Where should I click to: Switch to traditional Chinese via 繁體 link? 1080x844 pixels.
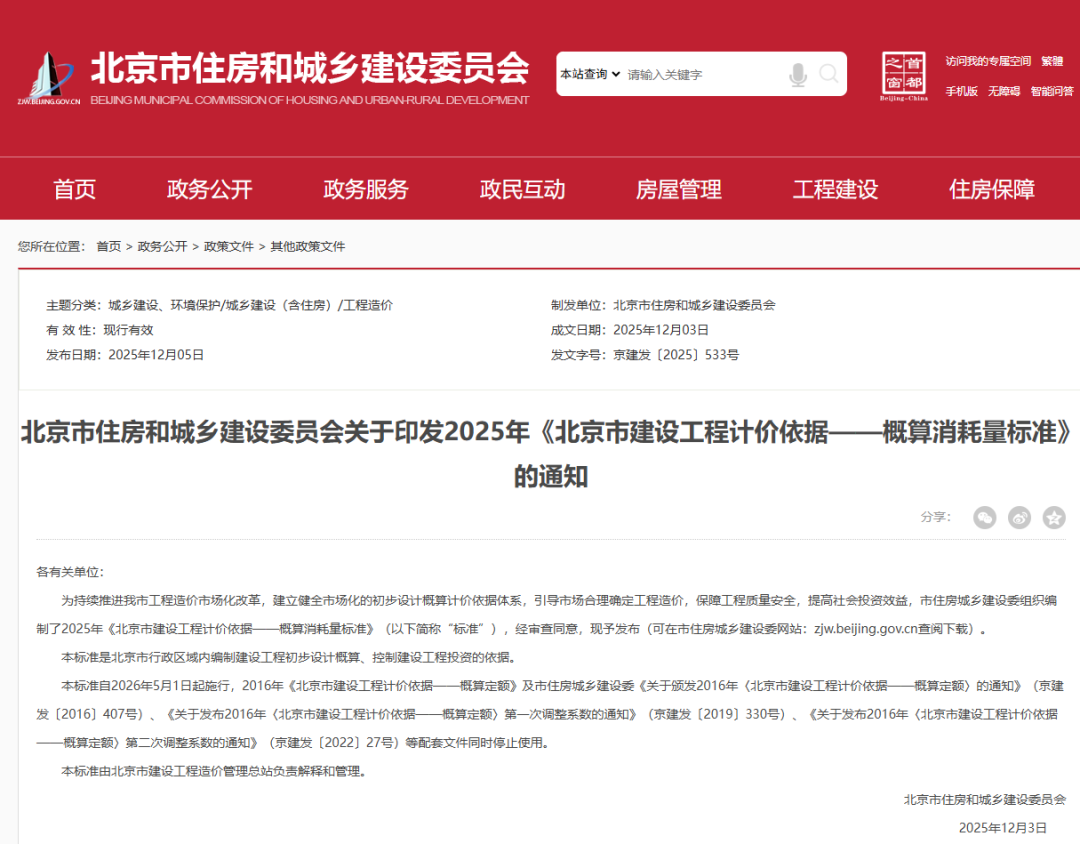point(1052,61)
